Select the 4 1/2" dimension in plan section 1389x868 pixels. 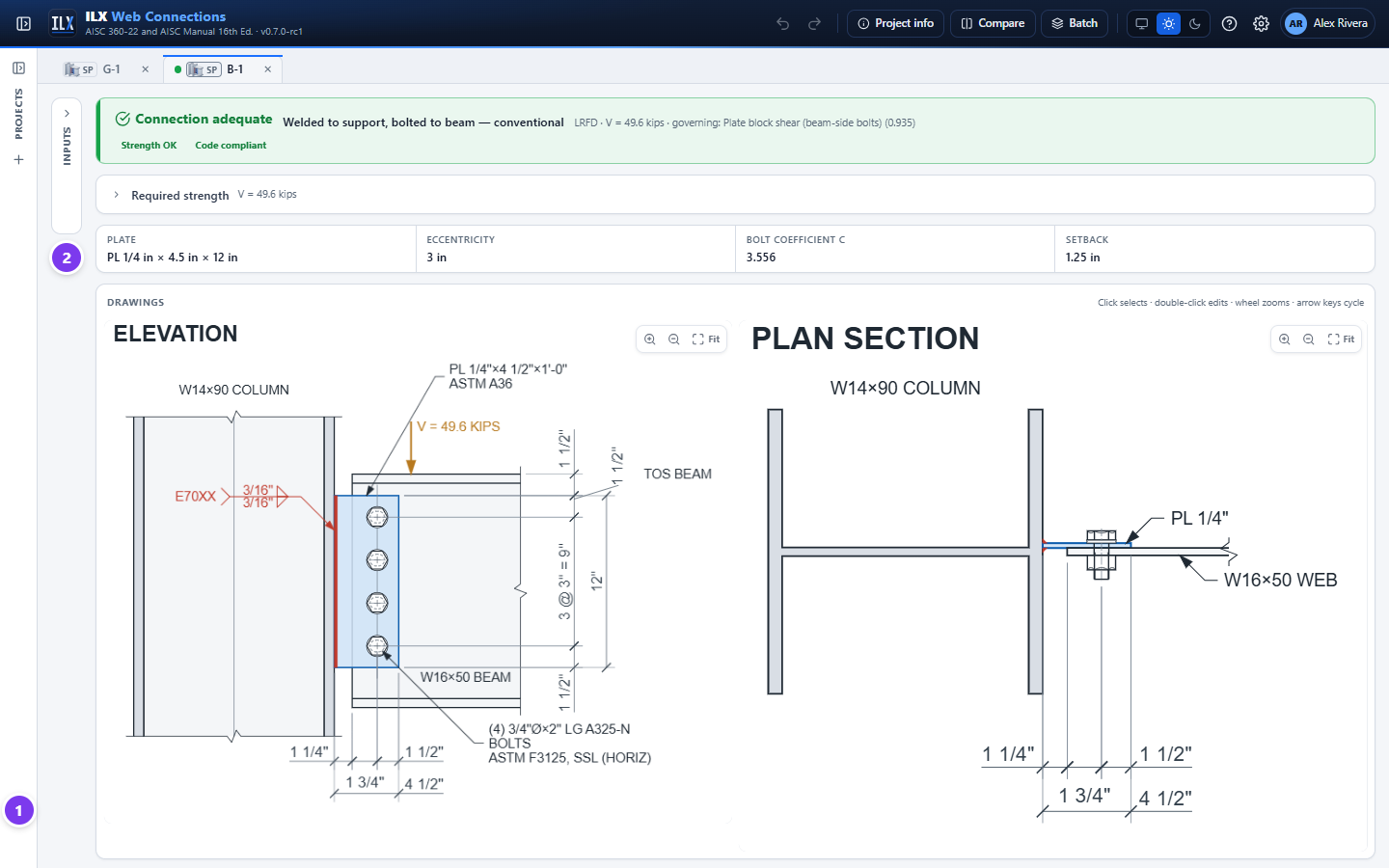1165,799
